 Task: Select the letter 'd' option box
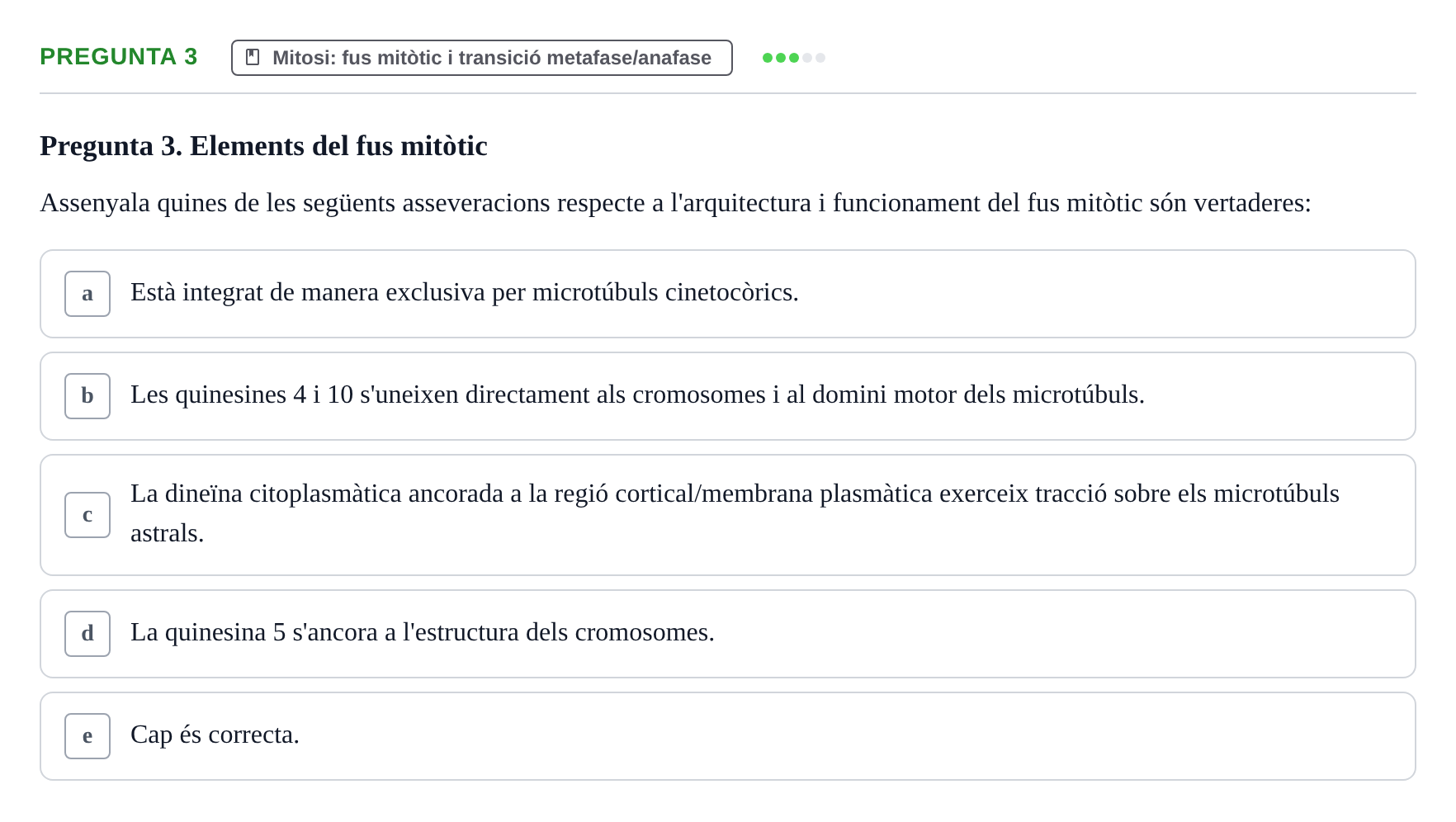click(x=87, y=634)
